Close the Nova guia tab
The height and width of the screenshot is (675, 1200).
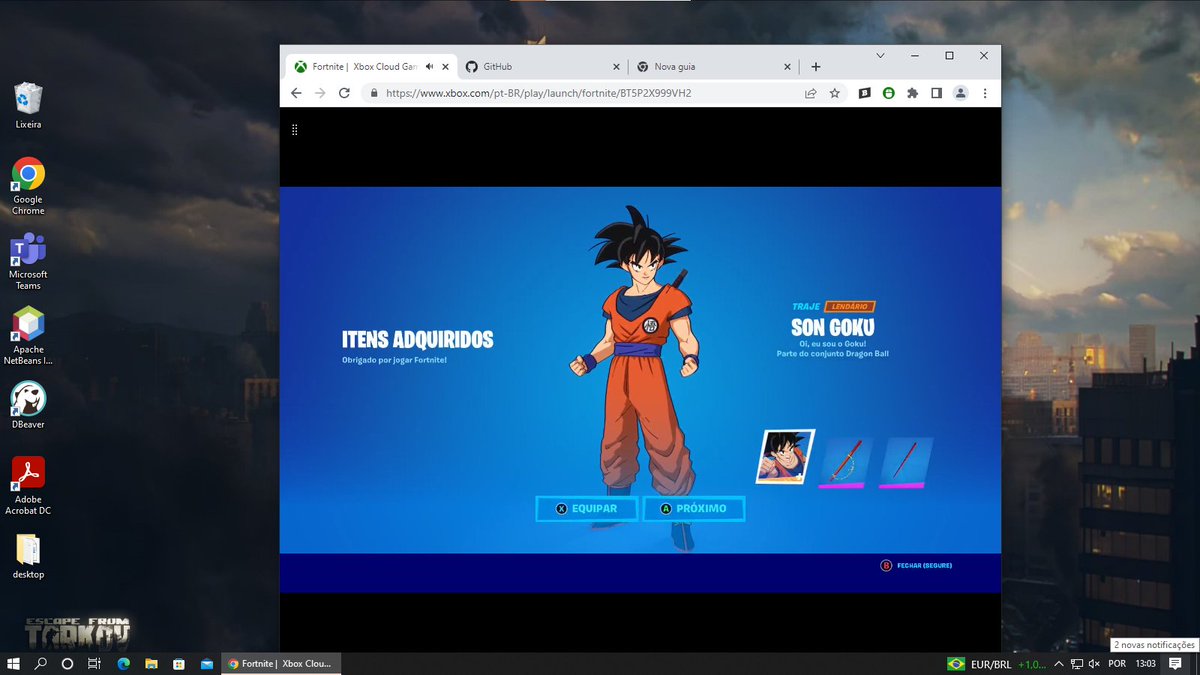(788, 67)
